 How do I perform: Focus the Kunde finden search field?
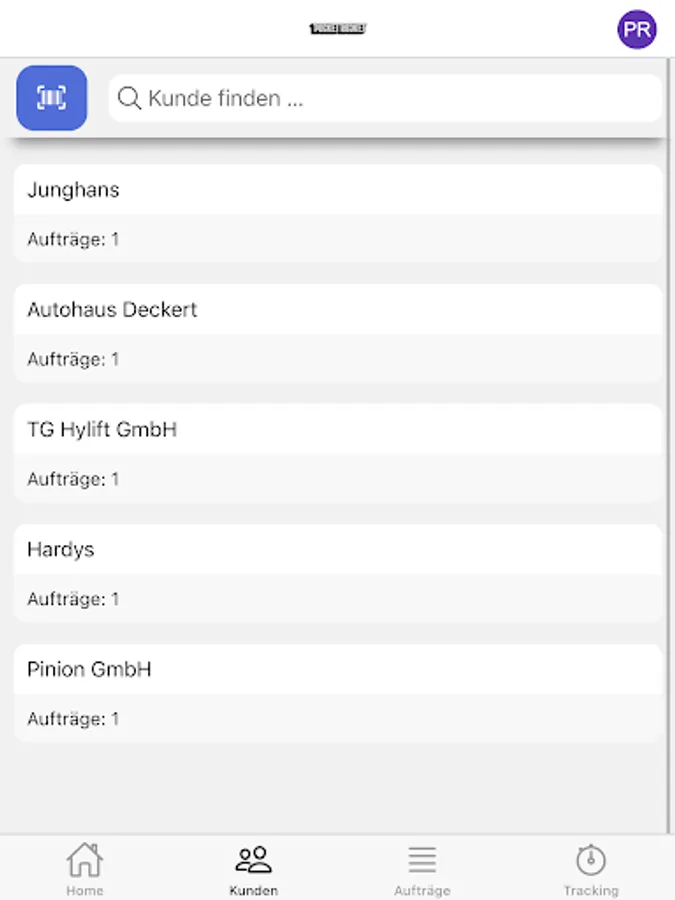385,98
